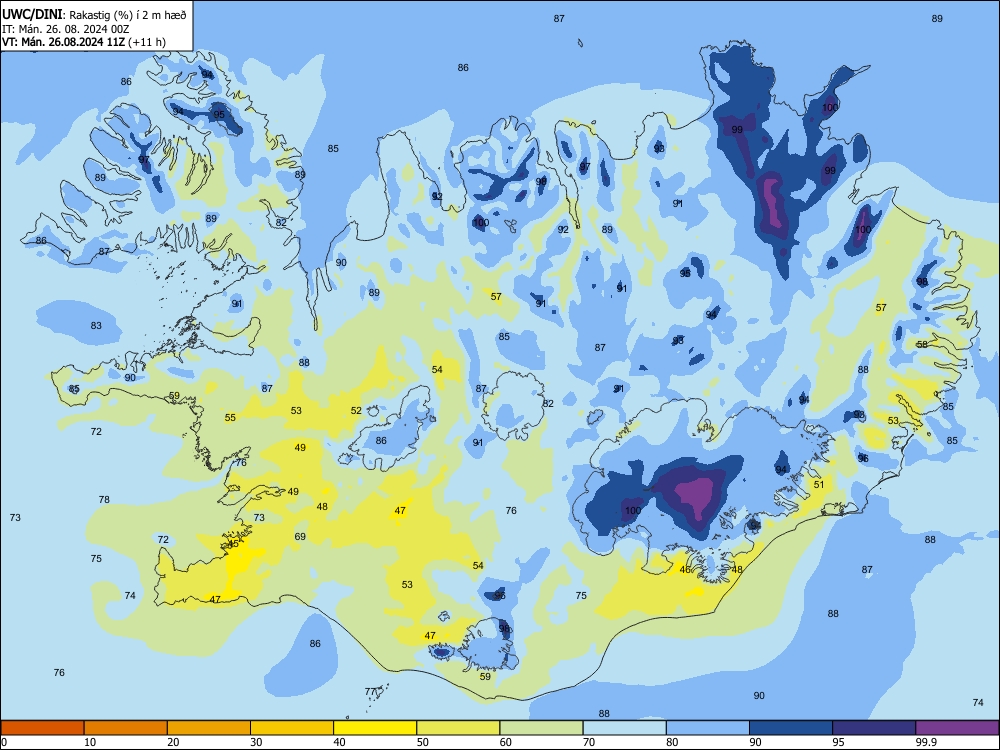Screen dimensions: 1000x750
Task: Click the legend scale label 30
Action: pyautogui.click(x=256, y=742)
